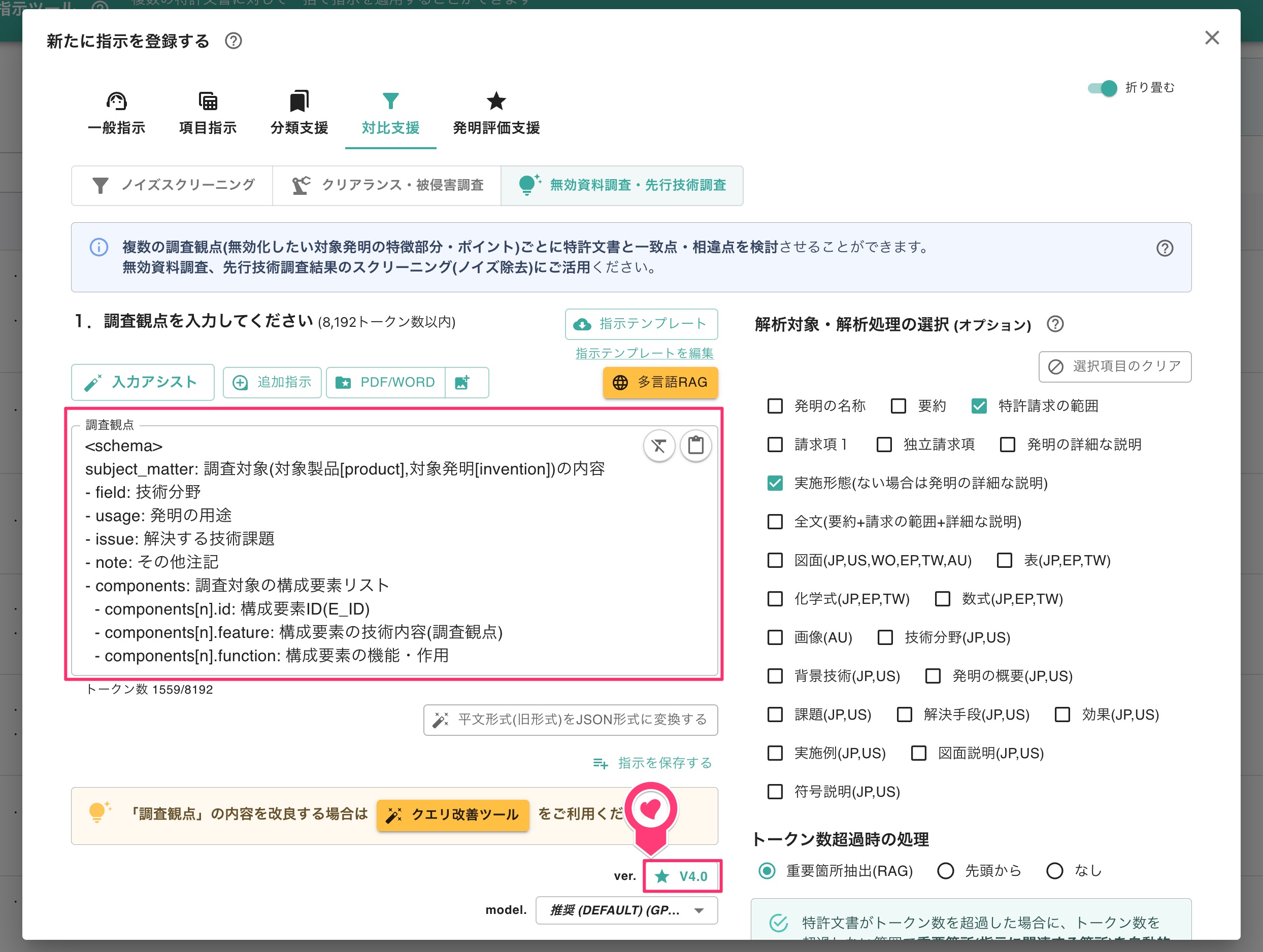Click the 選択項目のクリア button
This screenshot has width=1263, height=952.
pyautogui.click(x=1115, y=366)
